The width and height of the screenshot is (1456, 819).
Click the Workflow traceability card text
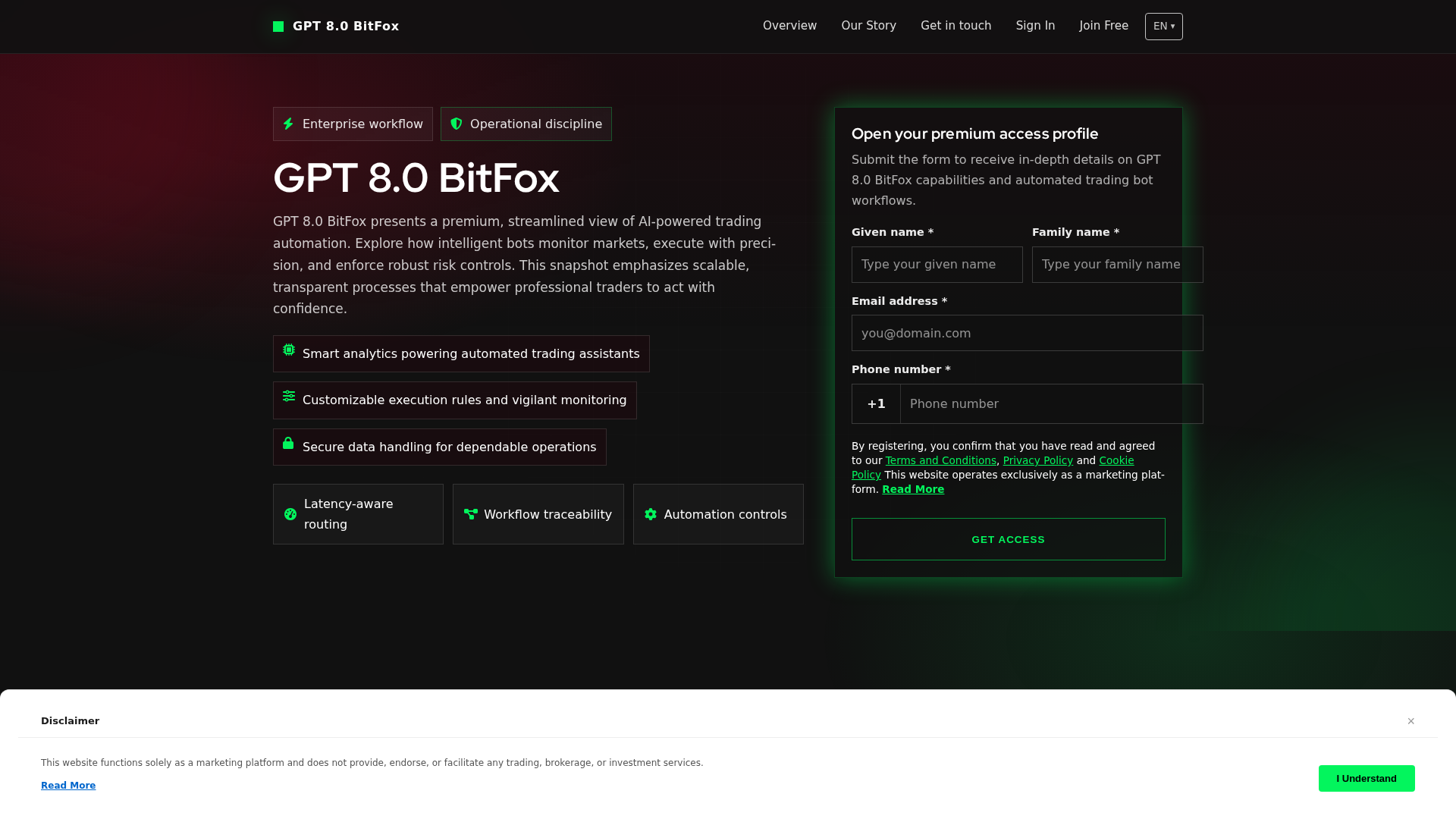tap(548, 514)
